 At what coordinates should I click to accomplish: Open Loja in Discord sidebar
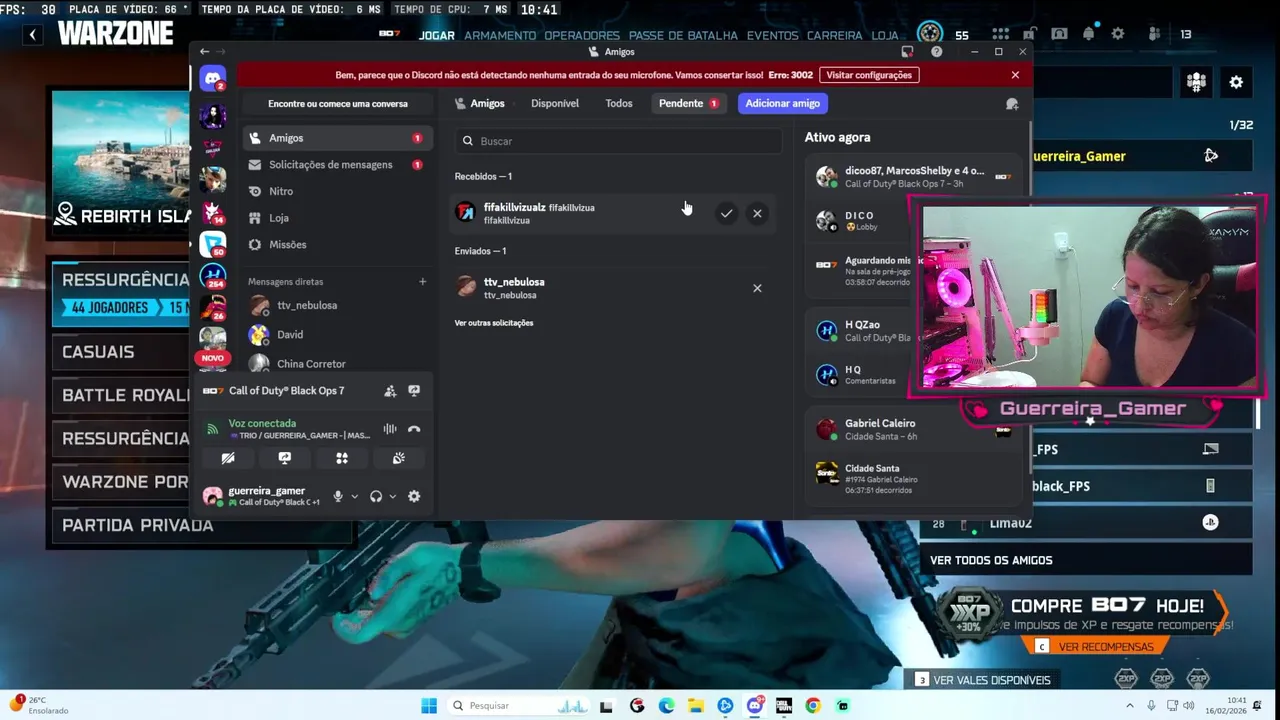[337, 218]
